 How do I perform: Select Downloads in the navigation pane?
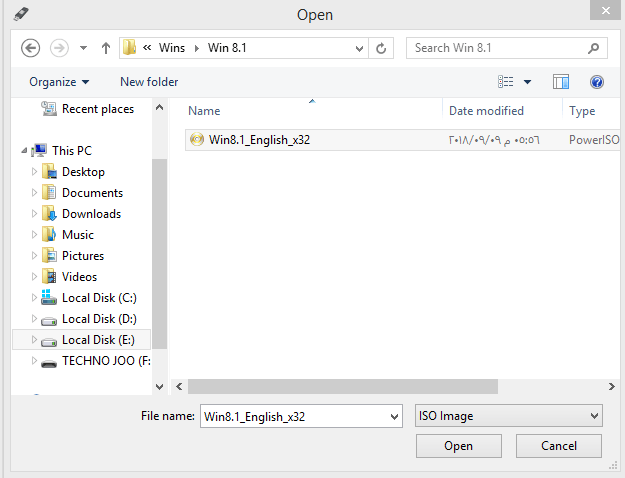pyautogui.click(x=91, y=214)
